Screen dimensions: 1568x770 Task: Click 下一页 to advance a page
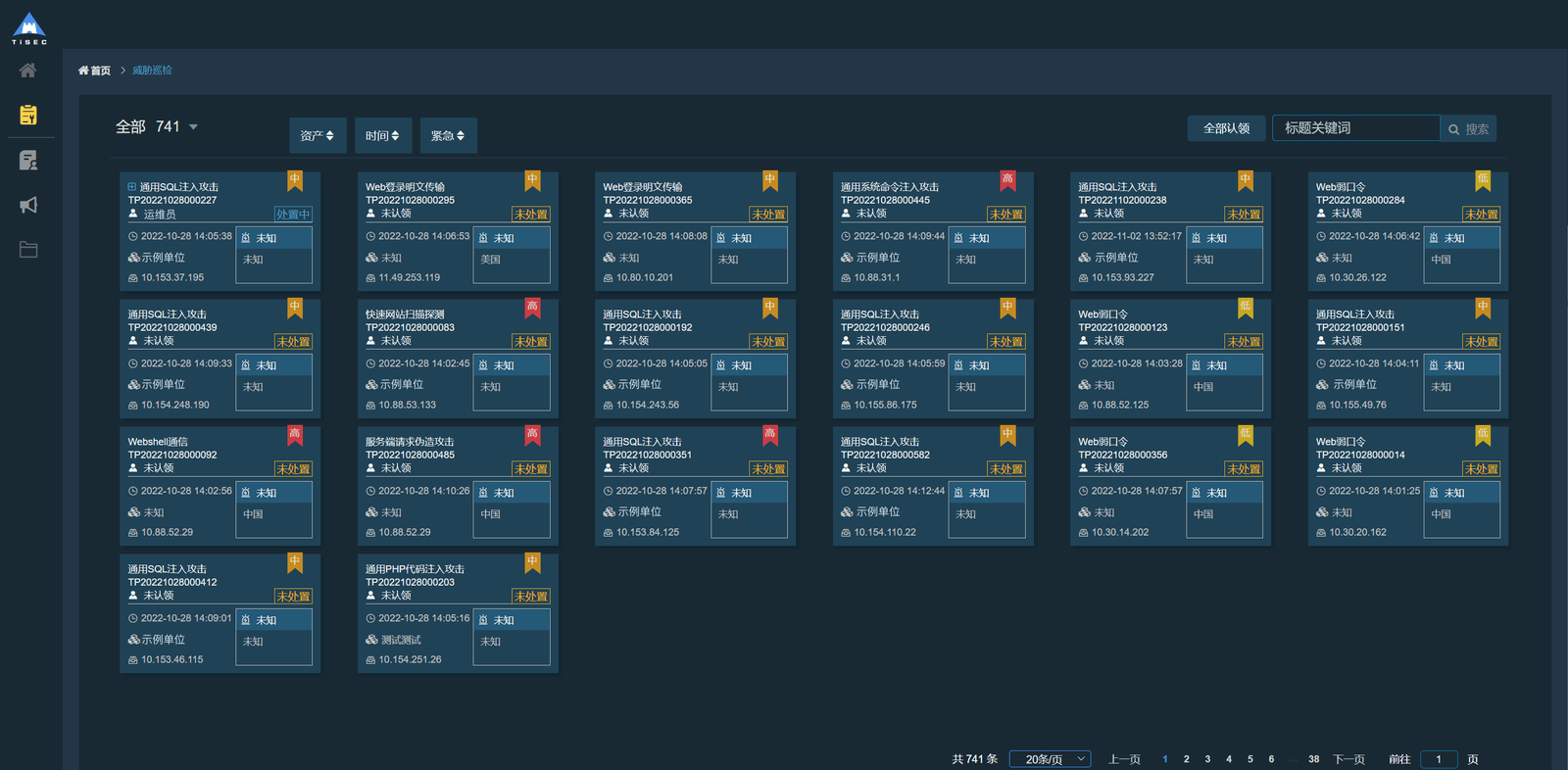tap(1349, 759)
